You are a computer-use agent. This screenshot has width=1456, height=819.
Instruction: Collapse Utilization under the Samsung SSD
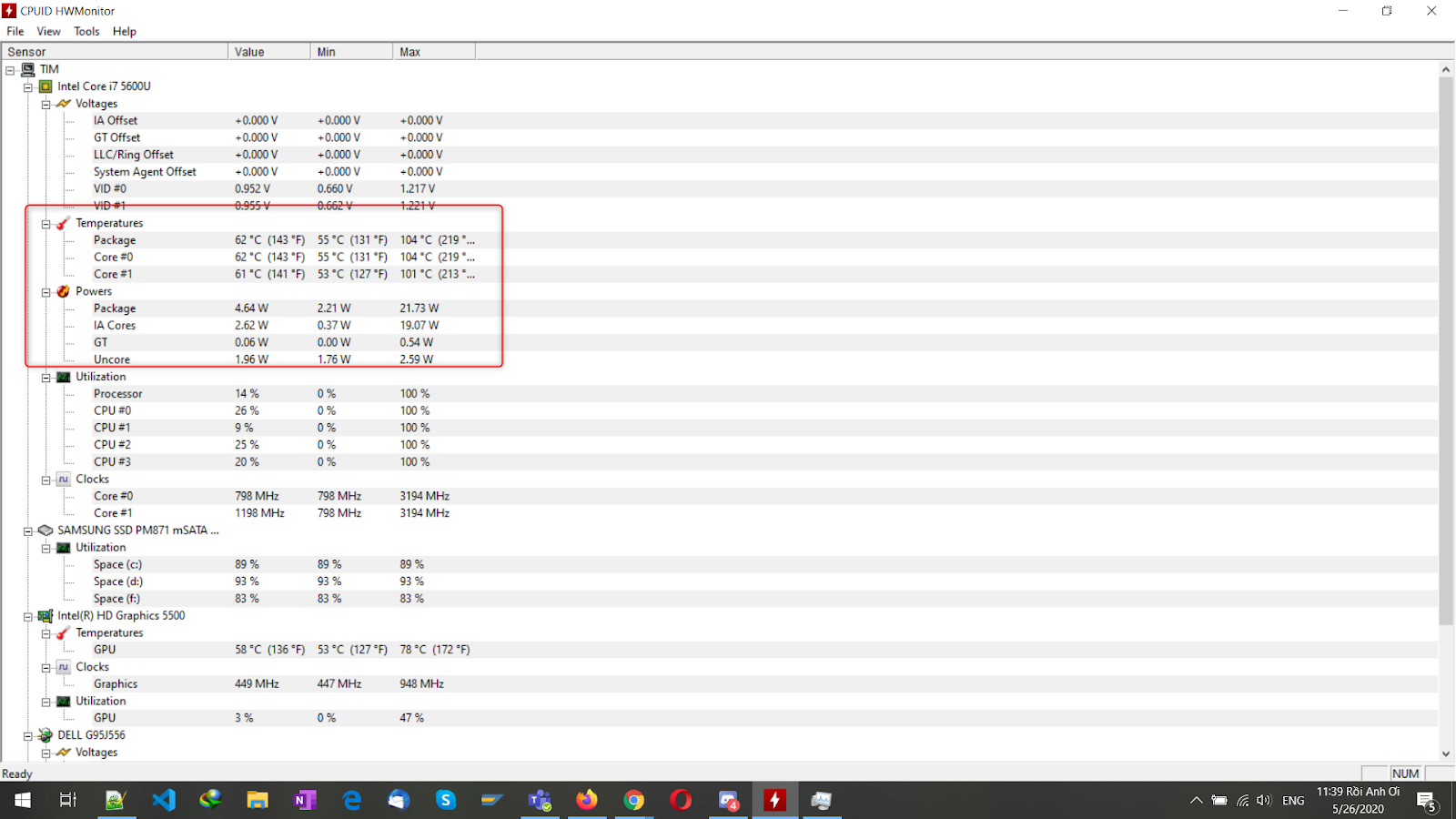46,547
